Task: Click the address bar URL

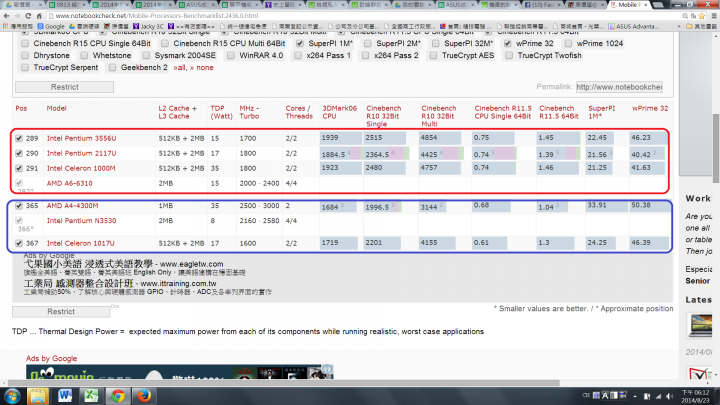Action: point(157,16)
